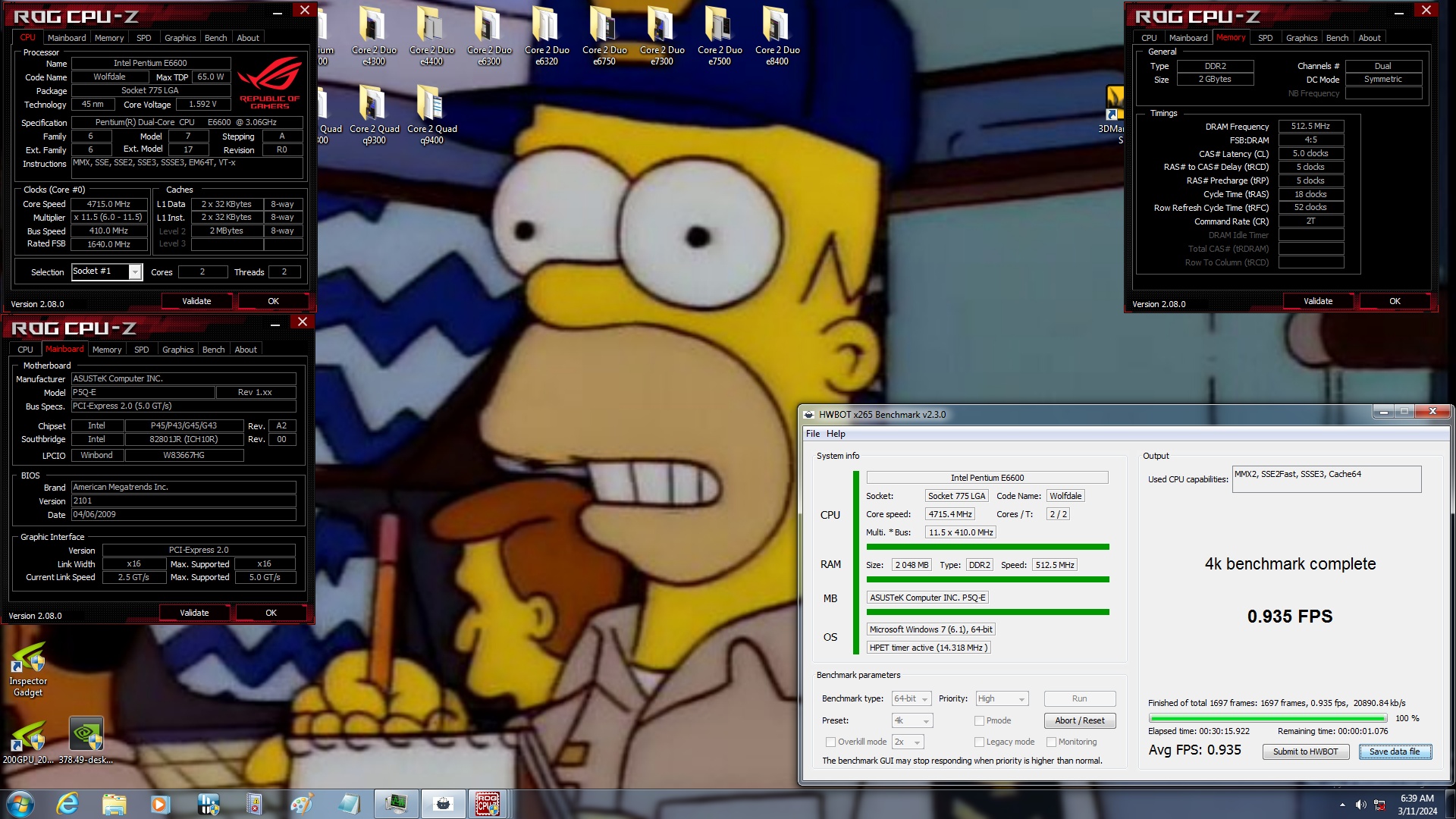Open the Core 2 Quad q9400 desktop folder
Image resolution: width=1456 pixels, height=819 pixels.
pos(431,114)
